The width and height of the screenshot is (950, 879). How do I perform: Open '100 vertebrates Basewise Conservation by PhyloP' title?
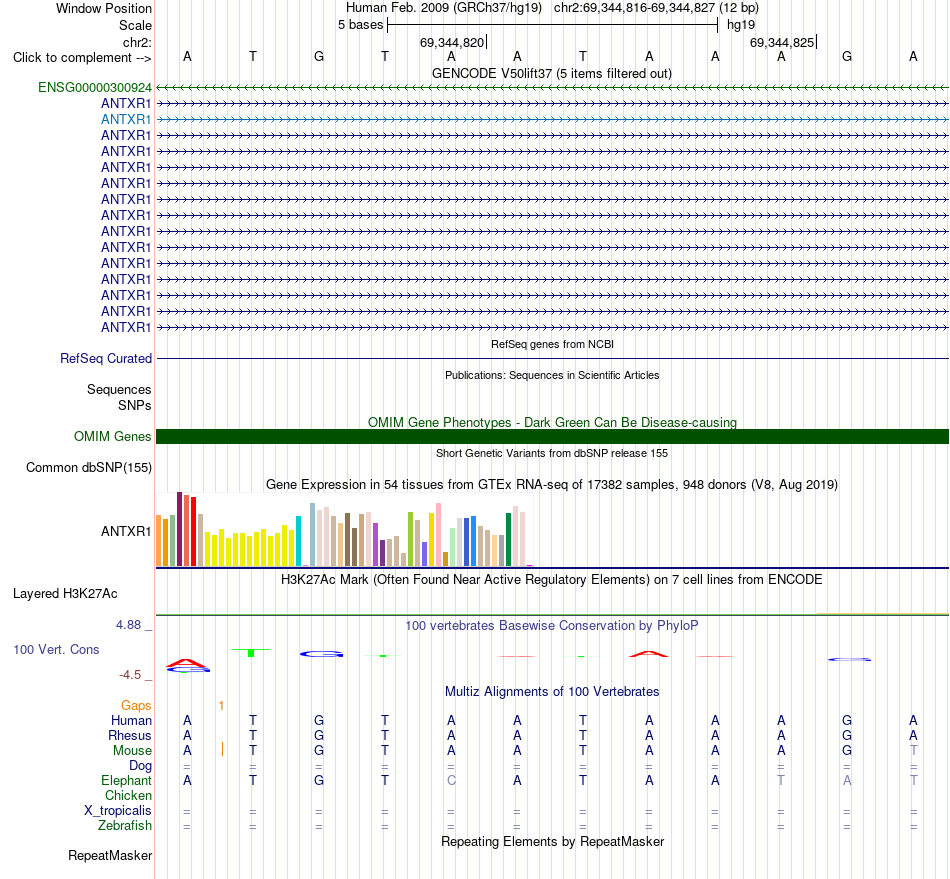[x=552, y=625]
